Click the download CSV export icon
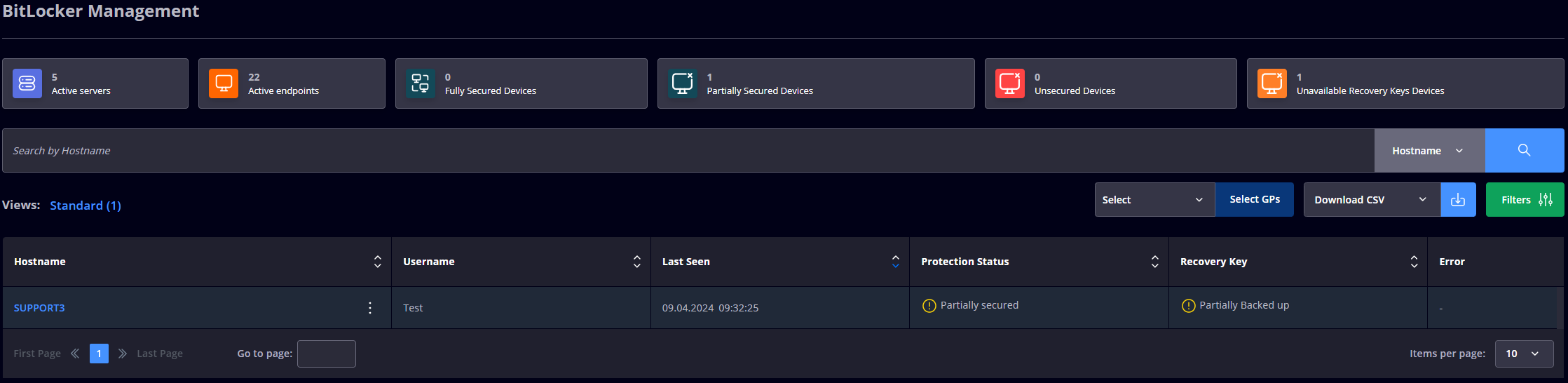 coord(1458,200)
